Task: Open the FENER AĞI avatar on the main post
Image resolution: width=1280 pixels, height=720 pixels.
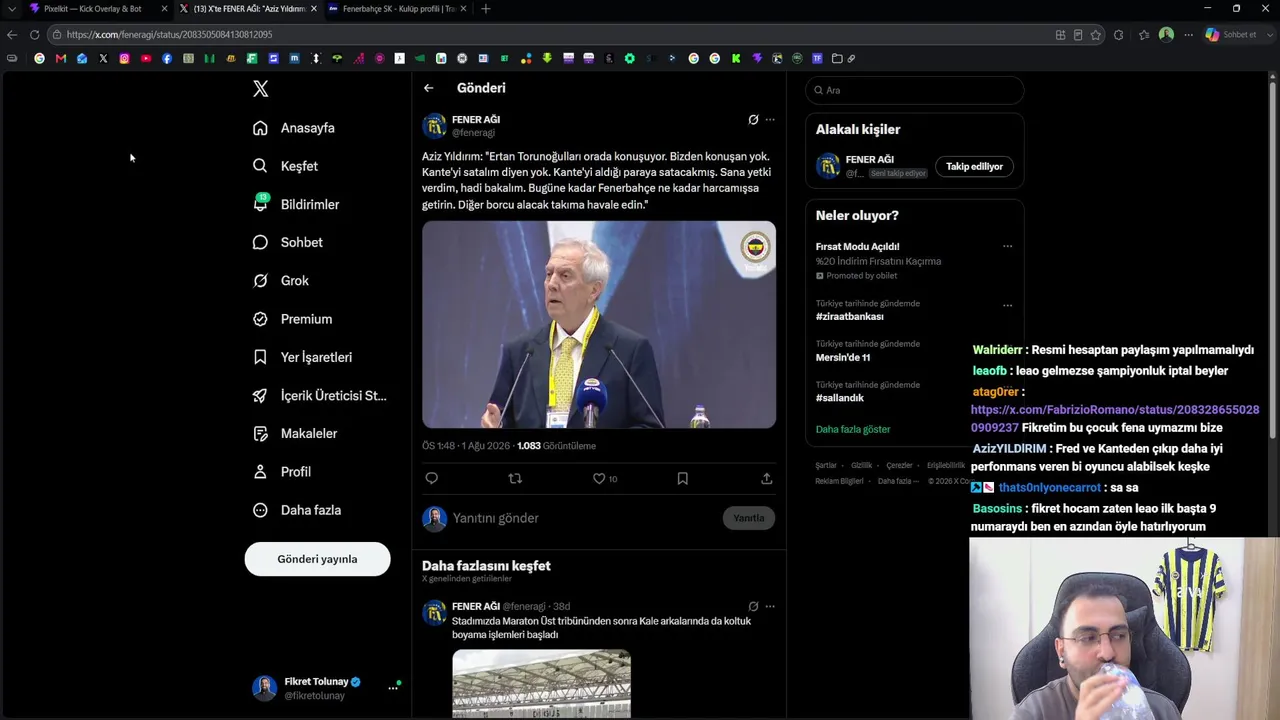Action: (x=434, y=126)
